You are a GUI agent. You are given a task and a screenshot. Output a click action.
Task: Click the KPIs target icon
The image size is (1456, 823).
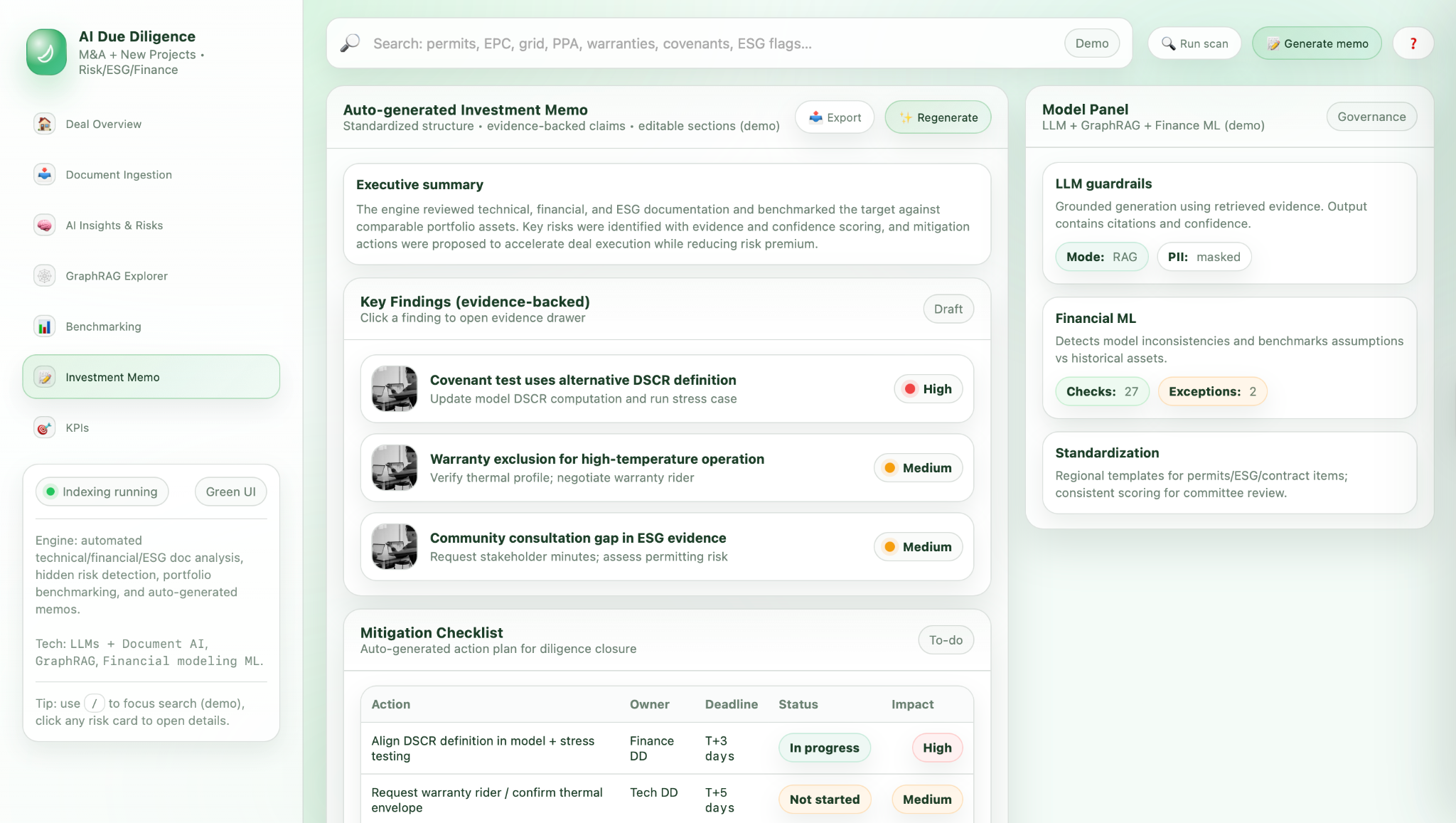pos(45,428)
